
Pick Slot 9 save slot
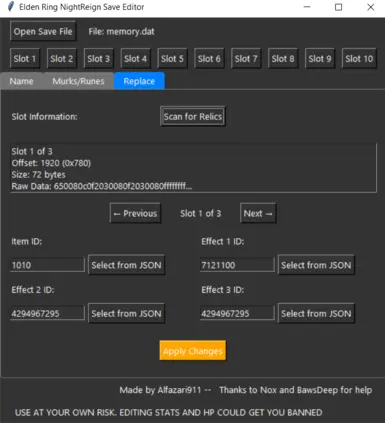[x=320, y=59]
